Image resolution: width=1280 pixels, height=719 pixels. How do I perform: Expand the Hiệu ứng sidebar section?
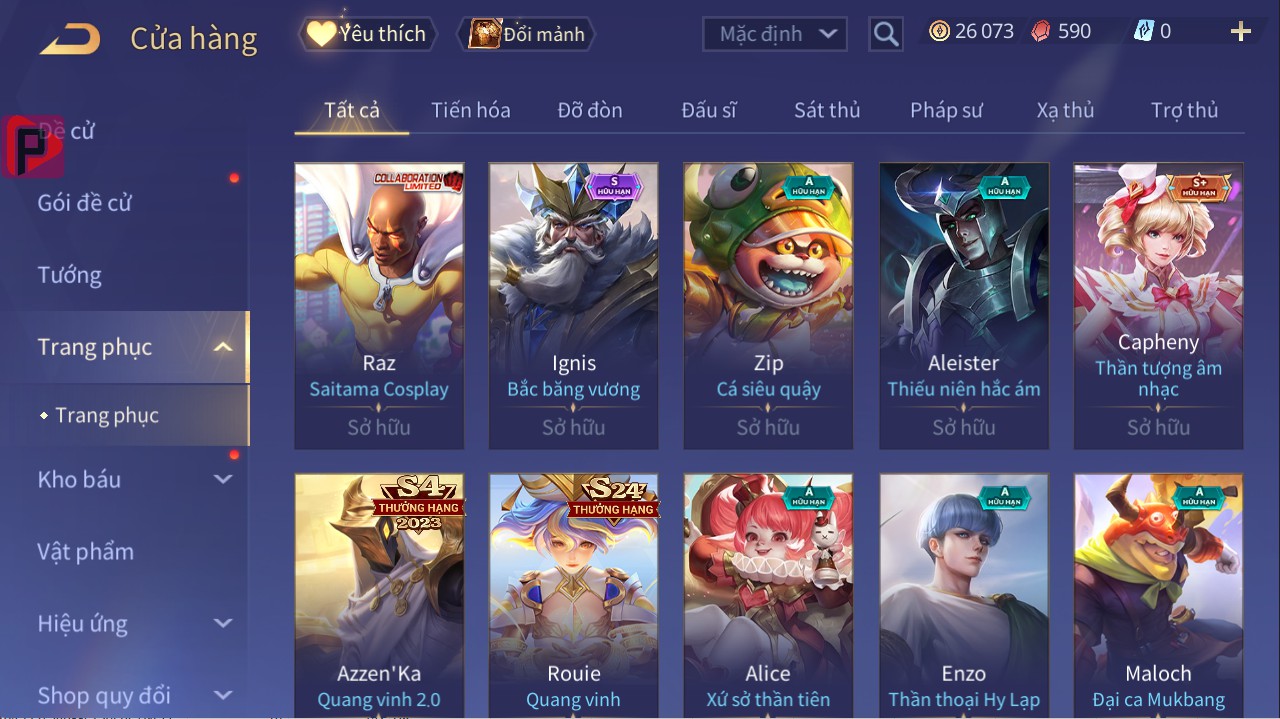coord(223,623)
